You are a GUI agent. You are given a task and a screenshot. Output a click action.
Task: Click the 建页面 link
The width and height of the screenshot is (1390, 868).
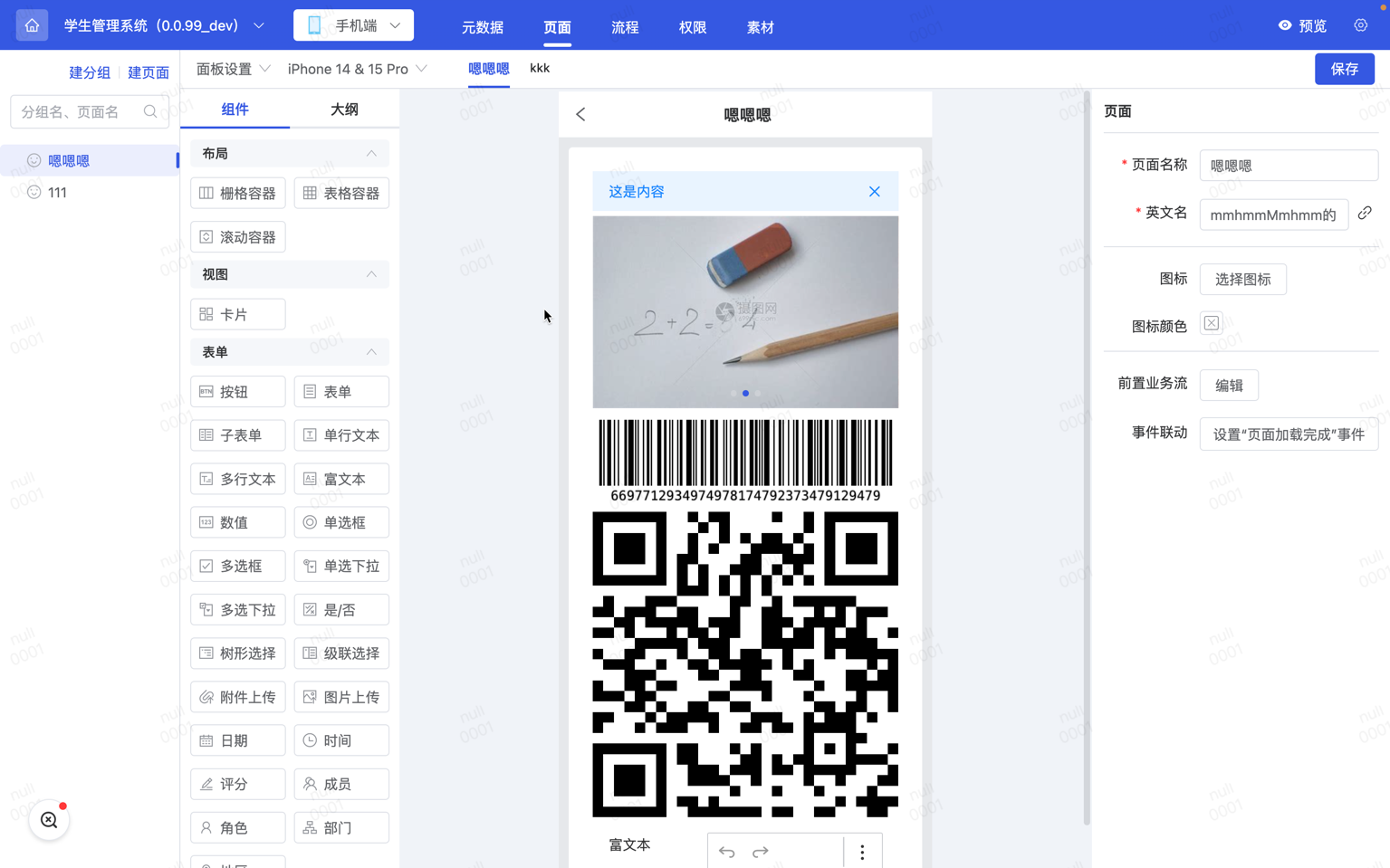(149, 72)
